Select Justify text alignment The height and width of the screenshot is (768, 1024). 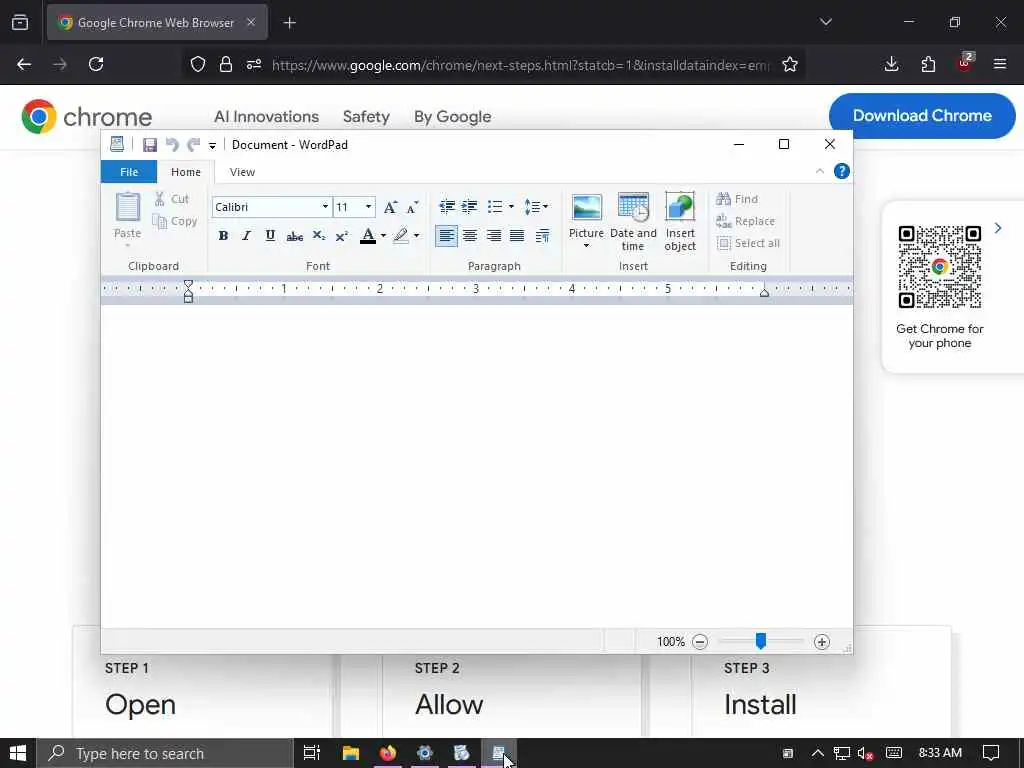point(517,236)
